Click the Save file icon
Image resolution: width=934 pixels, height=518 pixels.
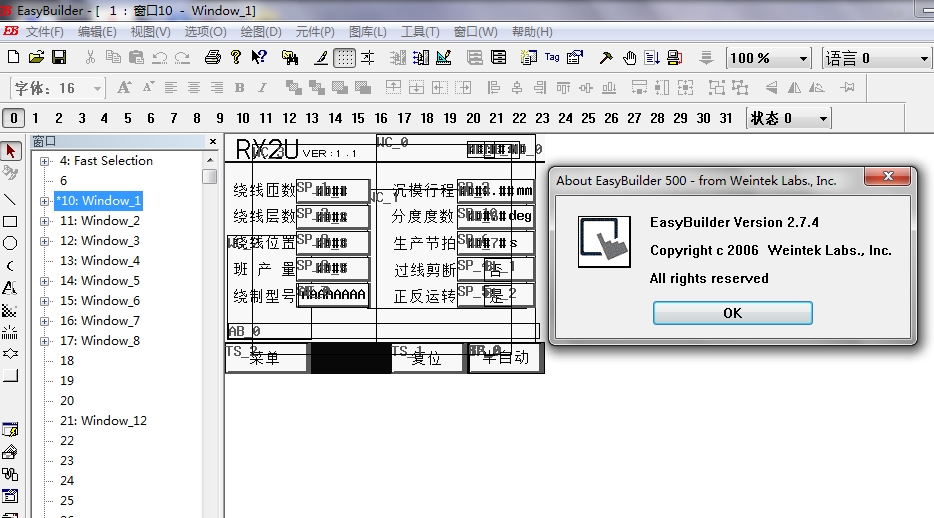59,58
